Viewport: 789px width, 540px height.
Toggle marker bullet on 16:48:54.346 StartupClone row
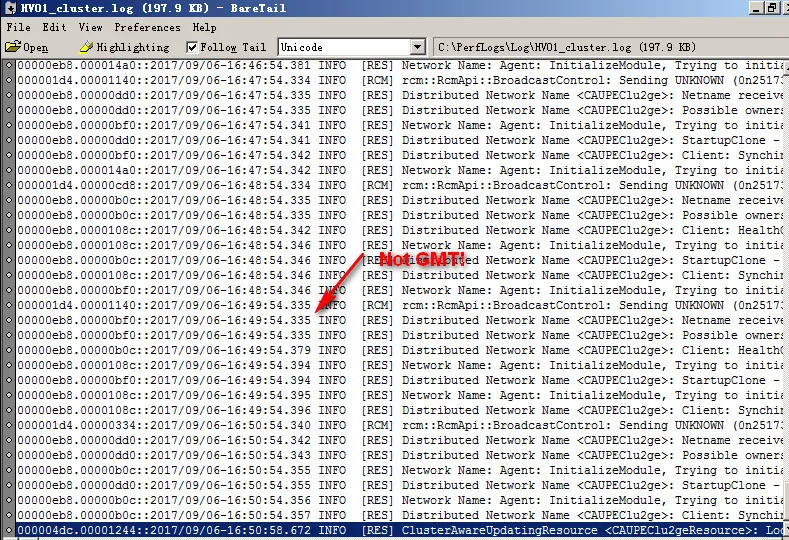point(9,261)
